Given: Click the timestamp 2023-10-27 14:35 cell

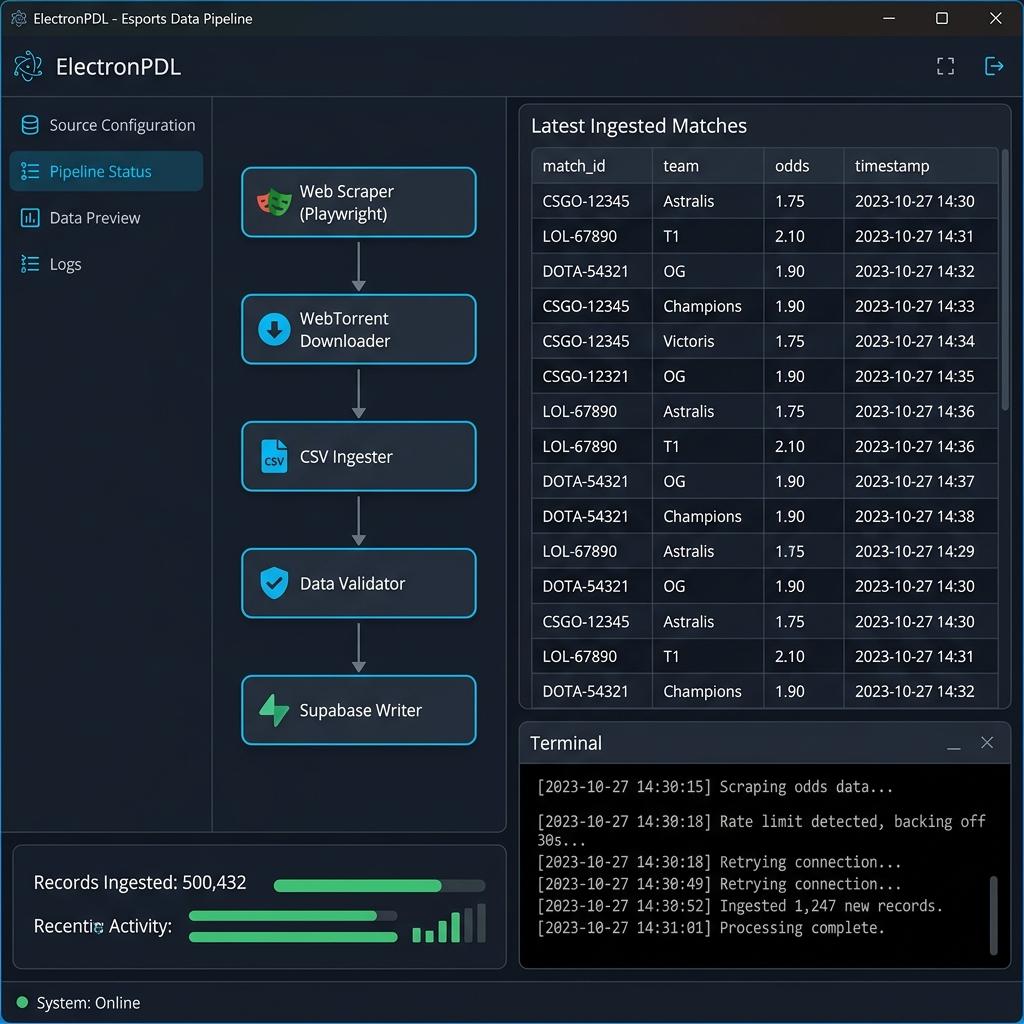Looking at the screenshot, I should [921, 376].
